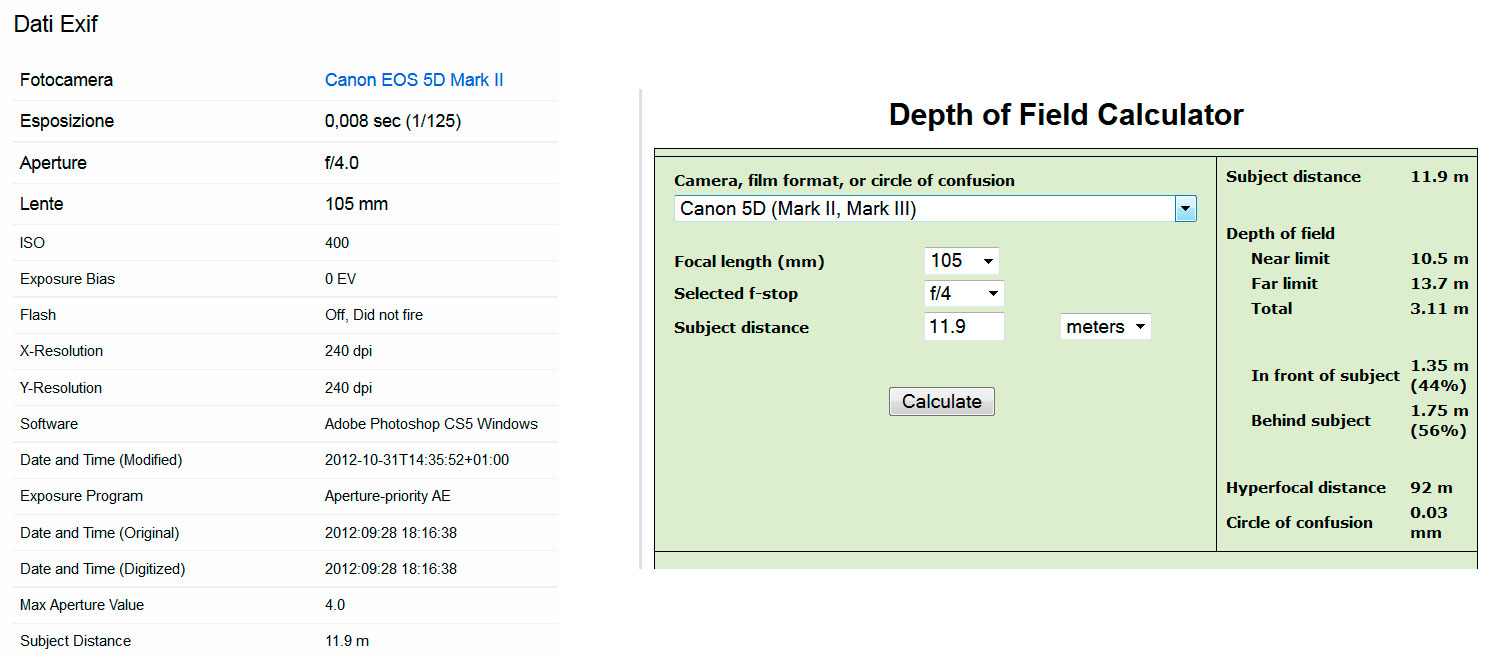Select the Date and Time (Digitized) value

[391, 569]
